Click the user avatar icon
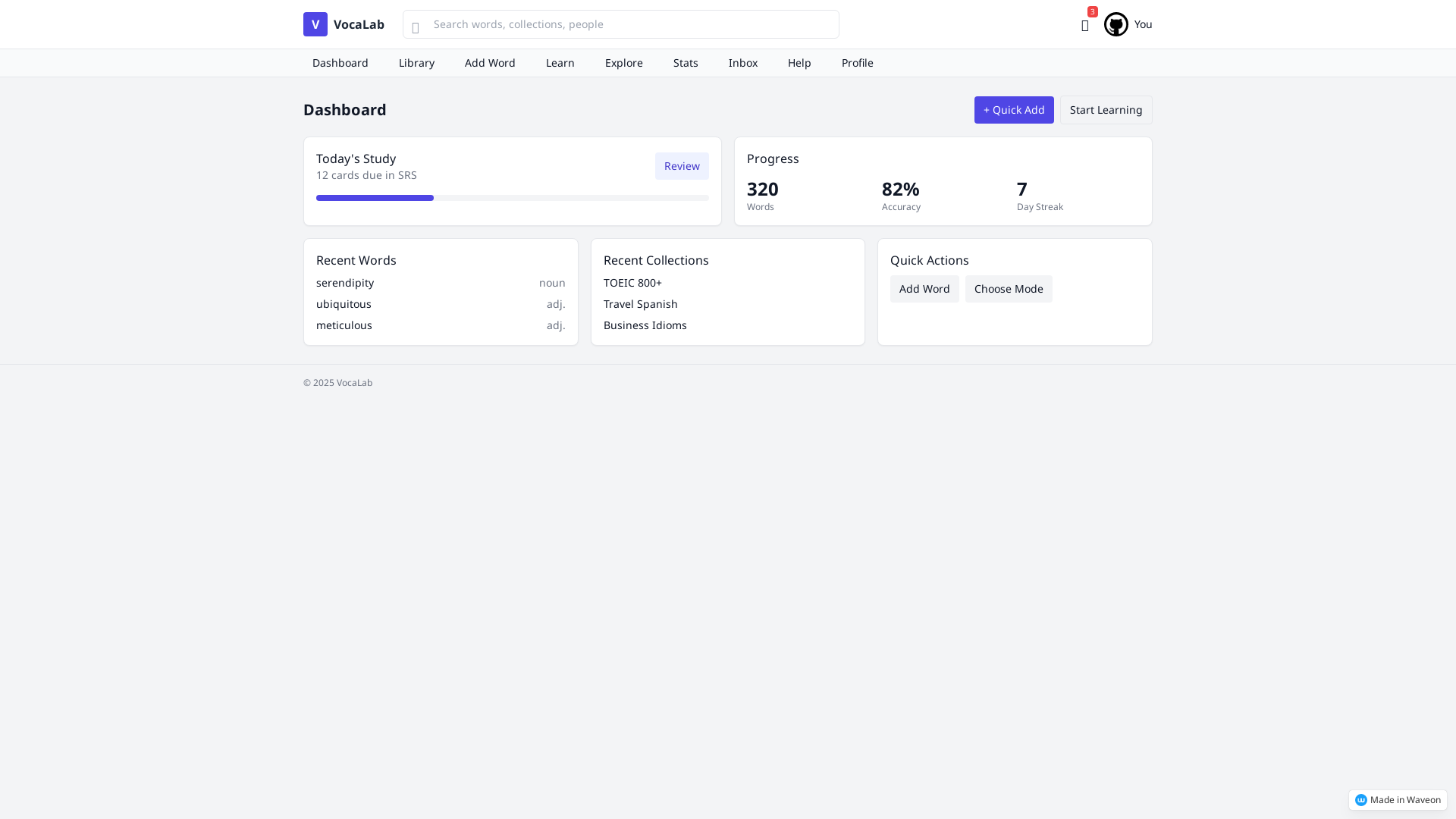 (1116, 24)
